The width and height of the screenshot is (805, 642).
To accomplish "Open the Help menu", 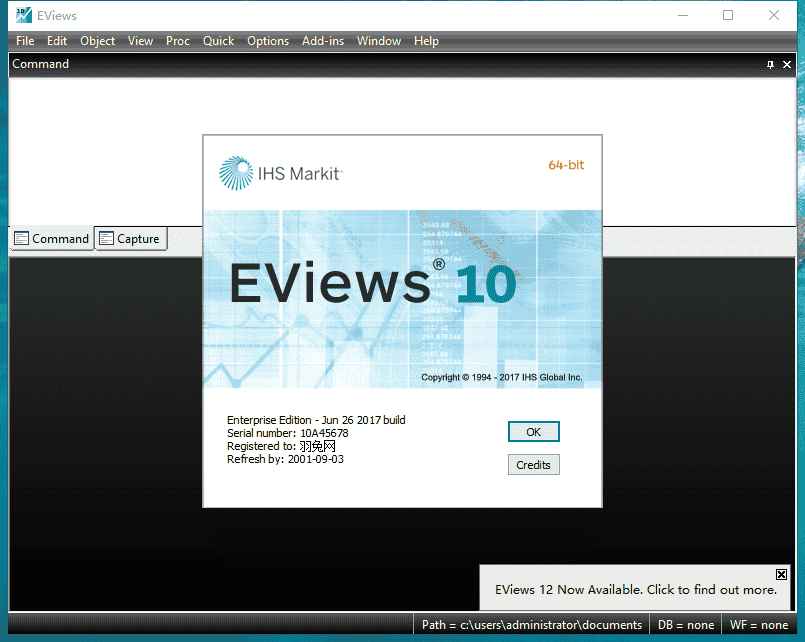I will 426,41.
